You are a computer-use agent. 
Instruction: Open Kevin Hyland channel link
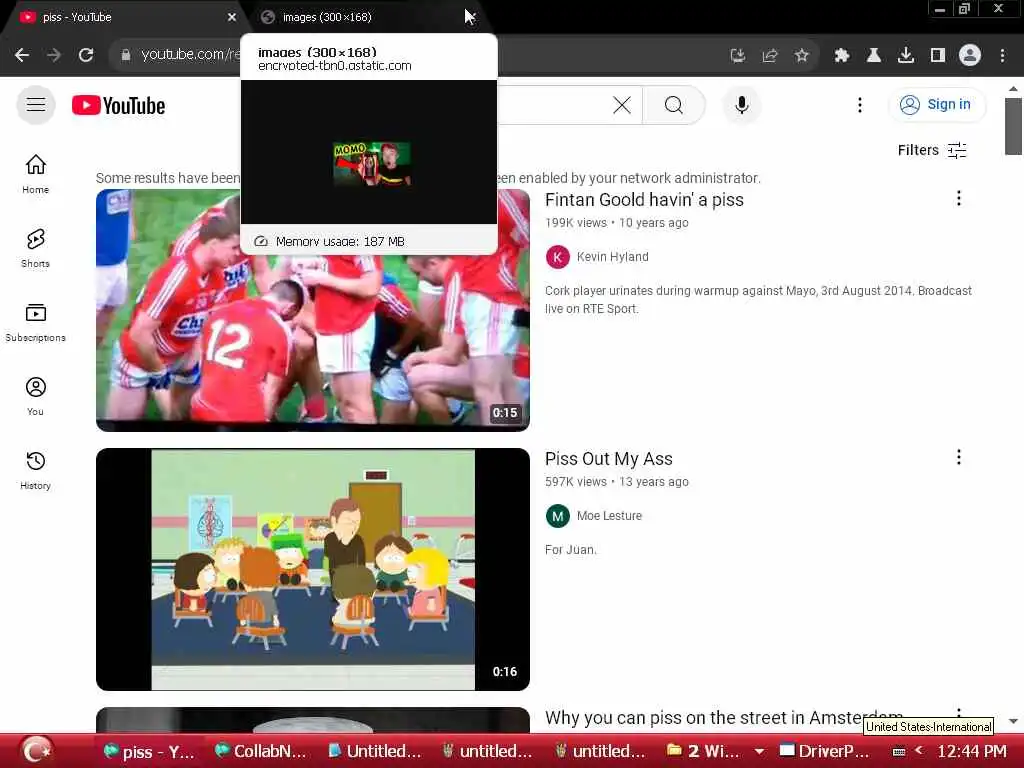click(613, 257)
